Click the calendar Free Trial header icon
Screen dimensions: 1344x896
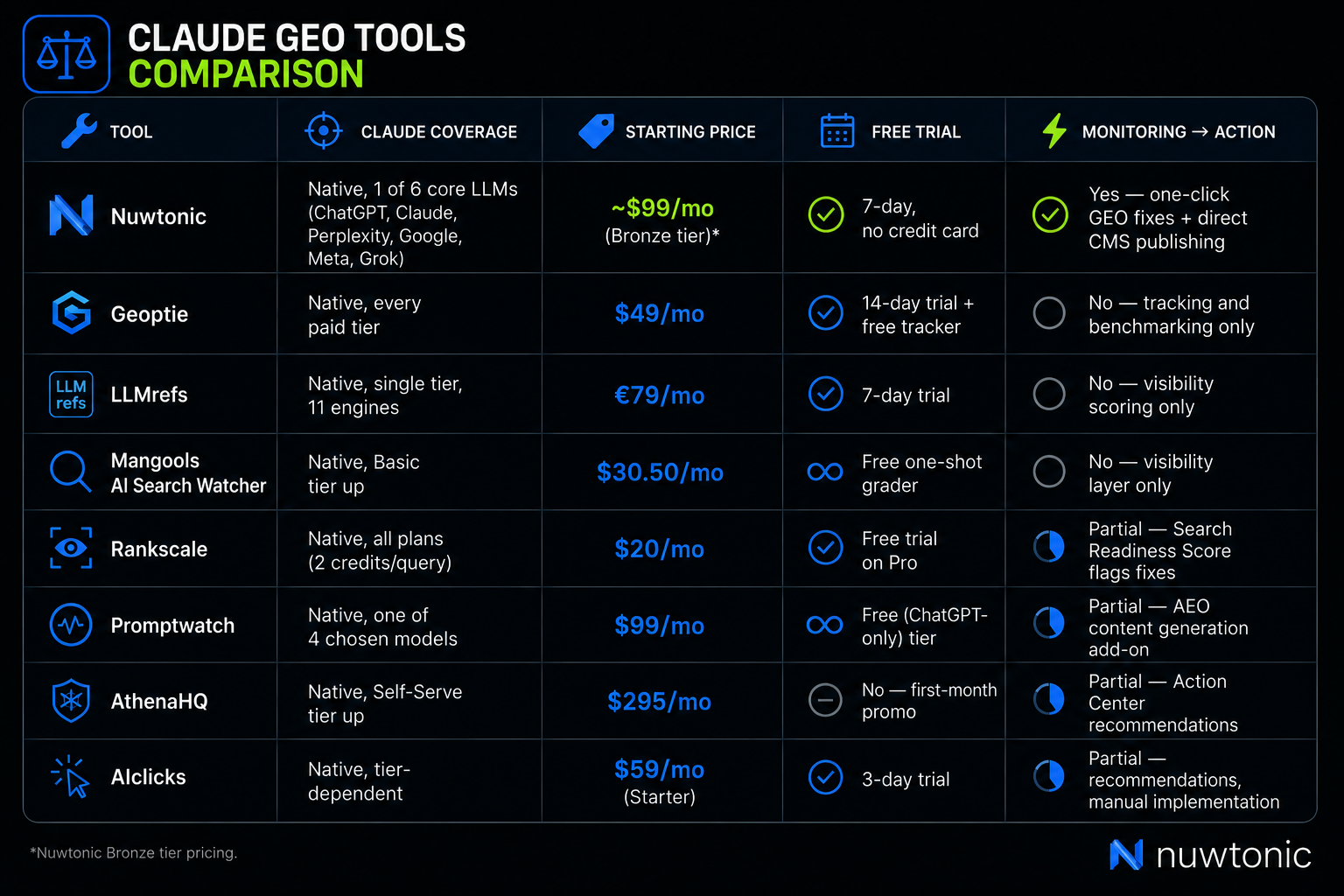(837, 131)
